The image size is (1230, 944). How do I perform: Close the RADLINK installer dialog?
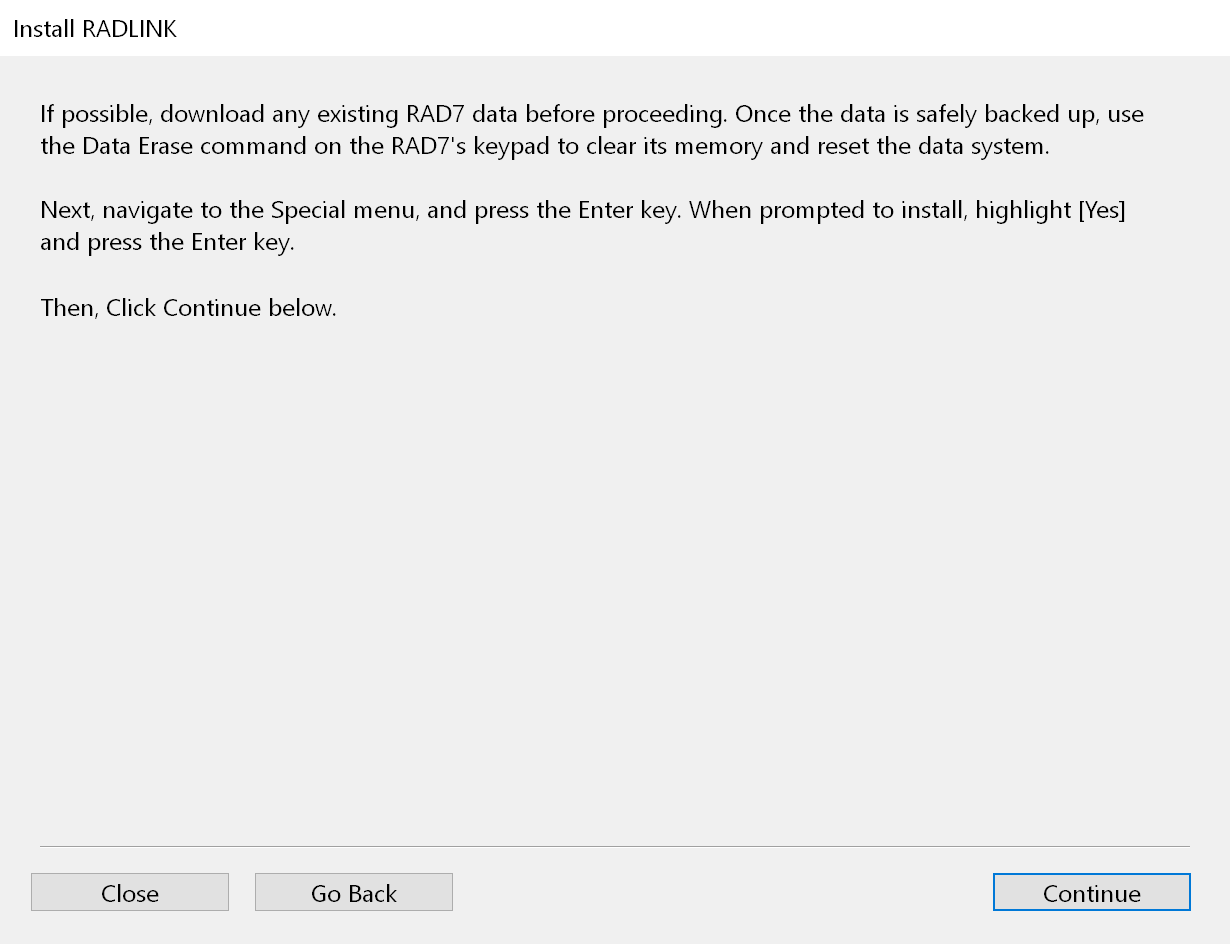pyautogui.click(x=130, y=893)
